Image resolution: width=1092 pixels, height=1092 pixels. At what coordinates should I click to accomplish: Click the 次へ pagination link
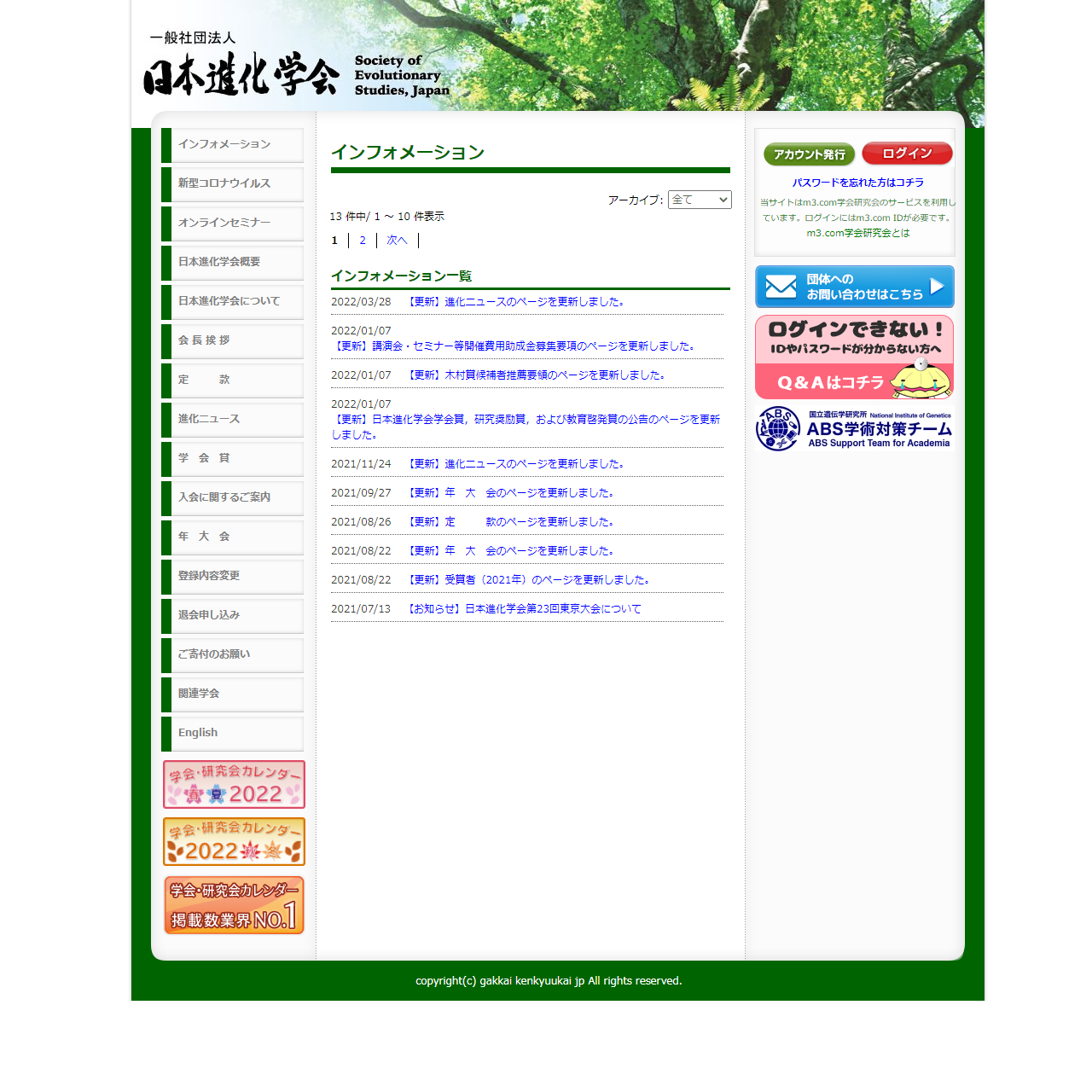coord(397,241)
